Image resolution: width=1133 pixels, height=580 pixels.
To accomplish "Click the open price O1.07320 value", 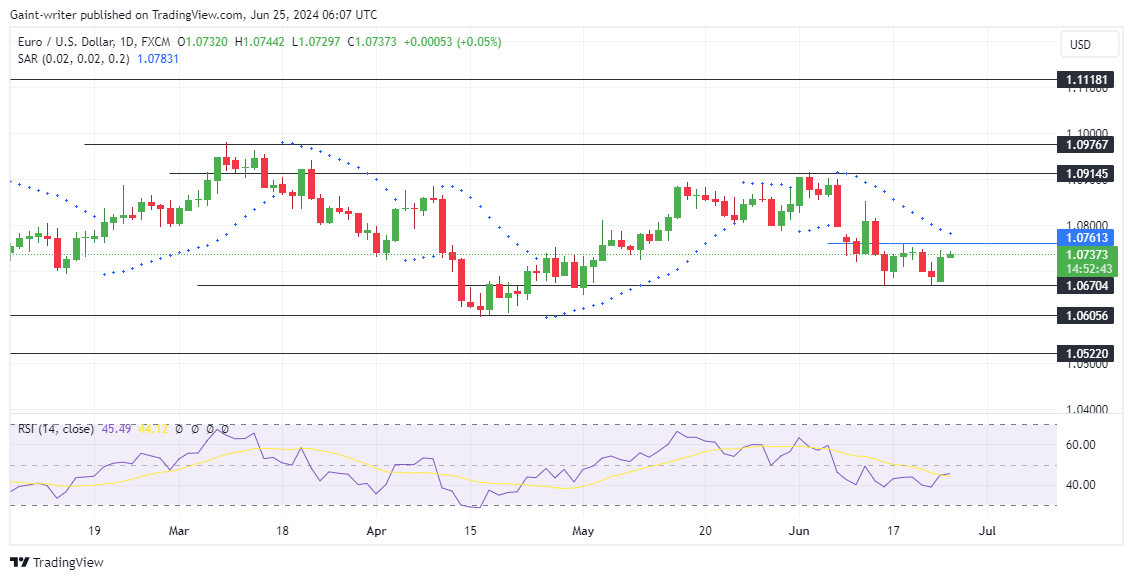I will pyautogui.click(x=202, y=42).
